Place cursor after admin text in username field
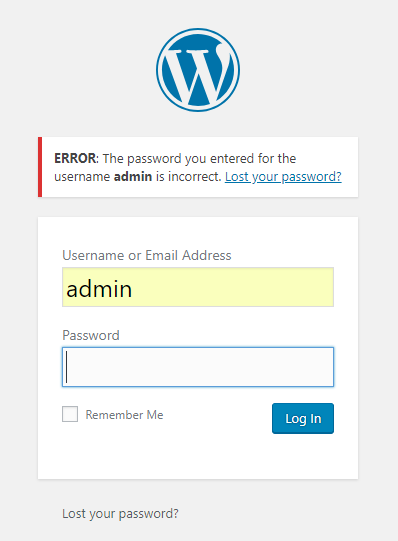 pyautogui.click(x=134, y=289)
